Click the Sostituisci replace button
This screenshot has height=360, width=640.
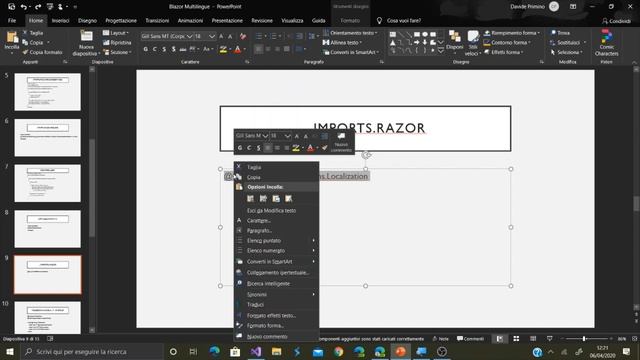coord(568,42)
